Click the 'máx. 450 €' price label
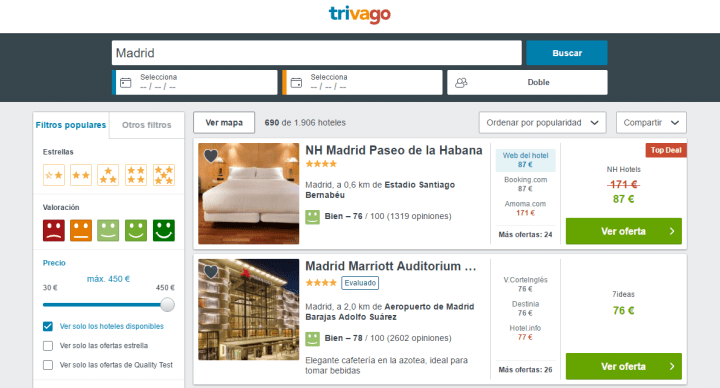Viewport: 720px width, 388px height. [108, 279]
